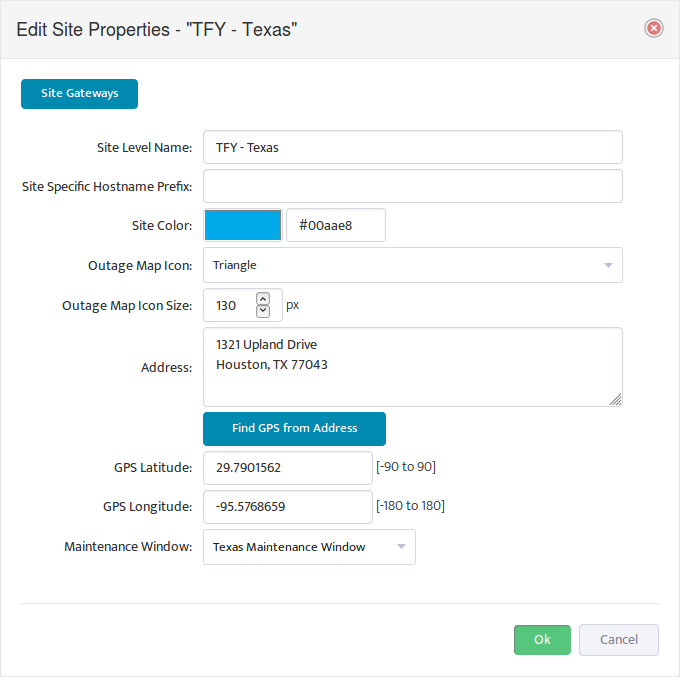The width and height of the screenshot is (680, 677).
Task: Click the Maintenance Window dropdown arrow
Action: [x=402, y=547]
